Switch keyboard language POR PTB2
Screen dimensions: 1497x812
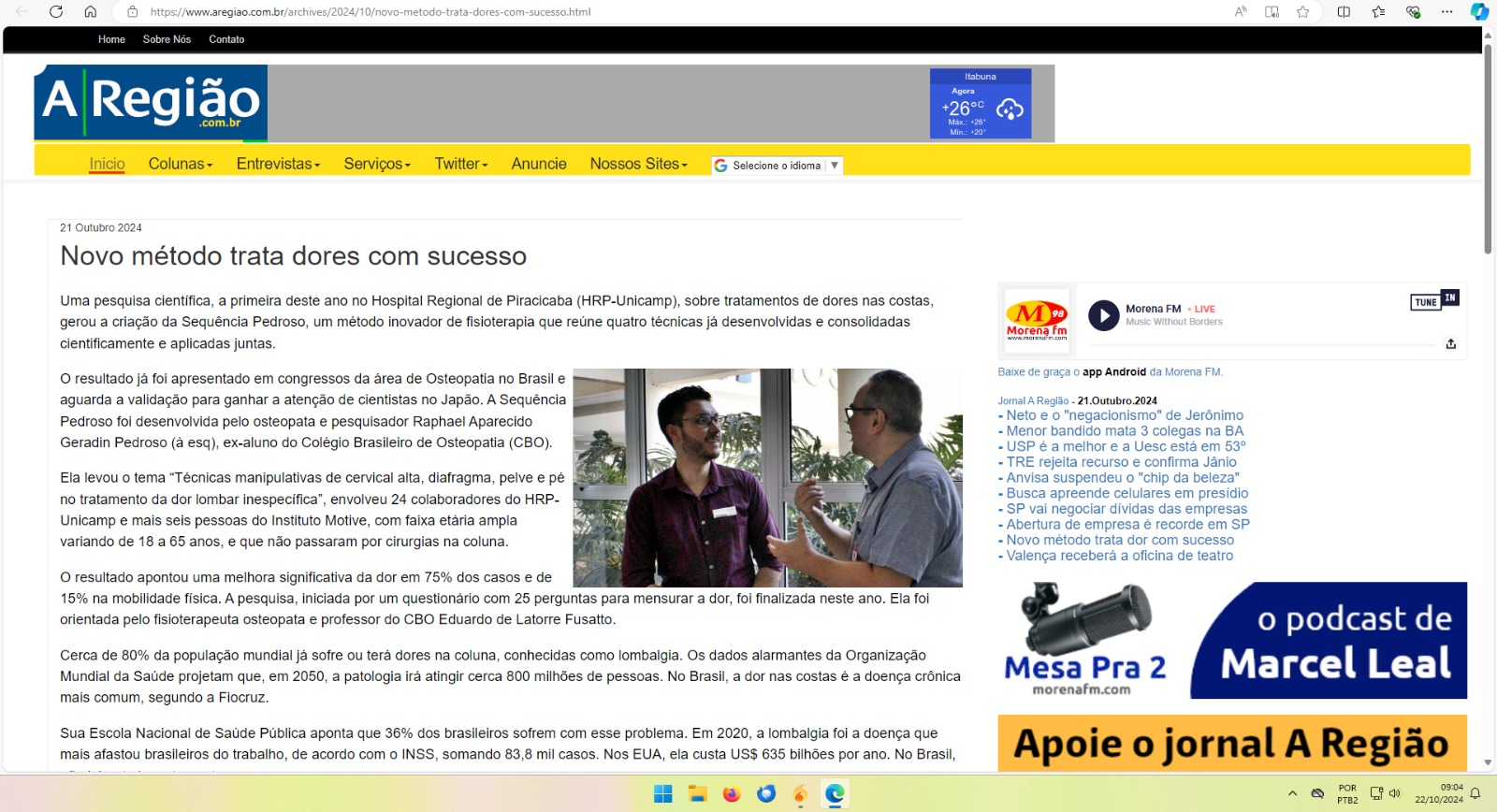click(x=1347, y=794)
